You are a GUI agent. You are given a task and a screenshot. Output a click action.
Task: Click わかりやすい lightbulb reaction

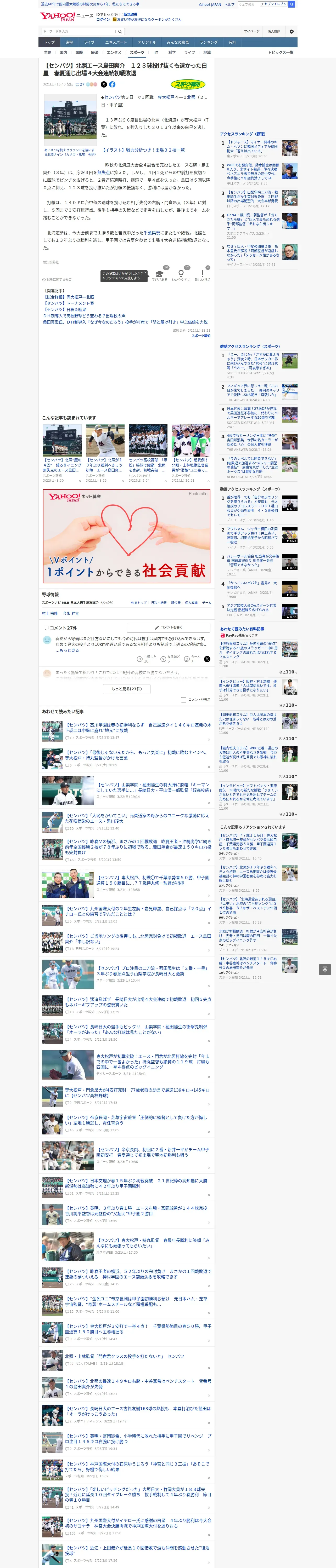pyautogui.click(x=181, y=274)
